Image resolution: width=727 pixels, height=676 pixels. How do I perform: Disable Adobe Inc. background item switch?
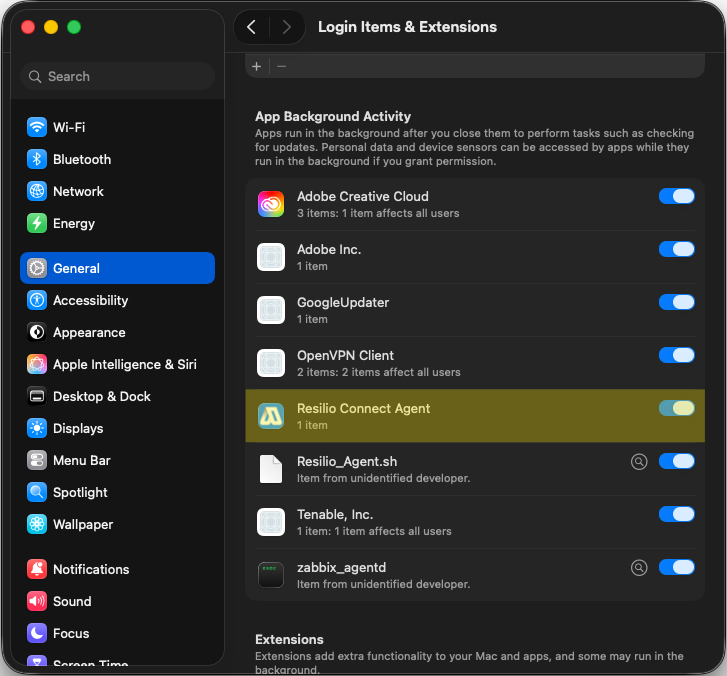pos(676,249)
